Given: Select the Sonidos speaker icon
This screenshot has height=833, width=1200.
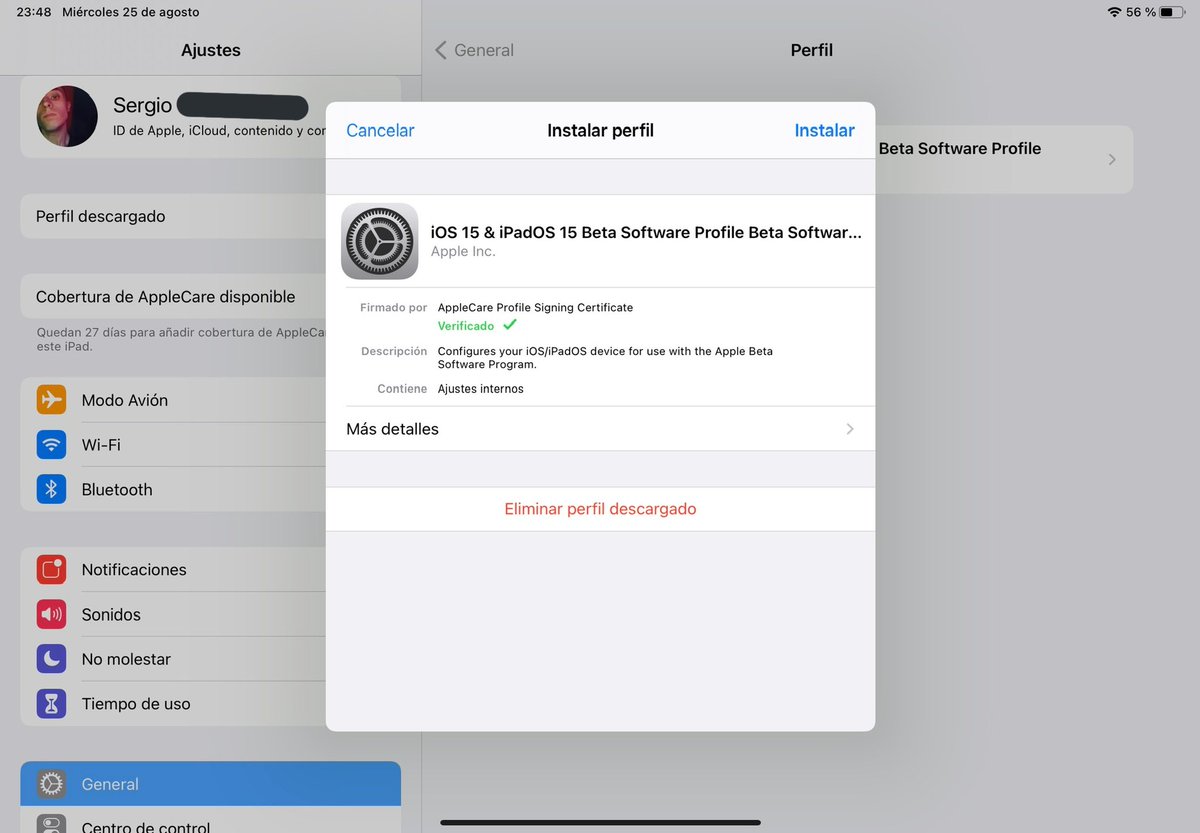Looking at the screenshot, I should pyautogui.click(x=51, y=614).
